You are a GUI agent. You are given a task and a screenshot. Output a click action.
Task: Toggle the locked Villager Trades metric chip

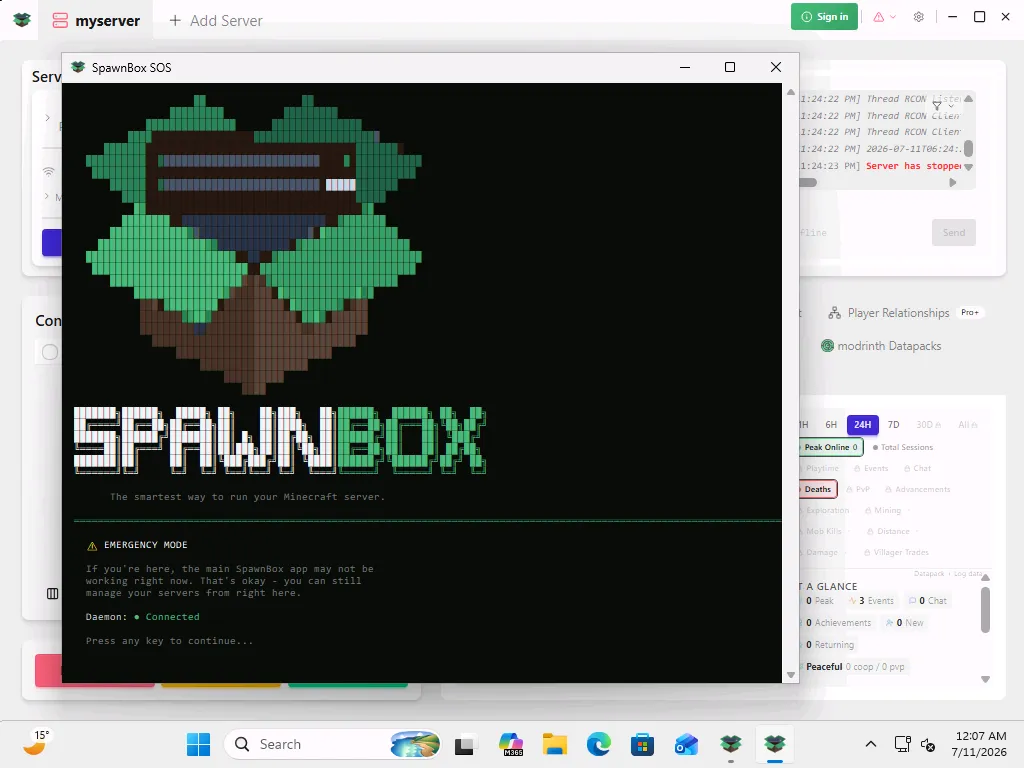tap(895, 552)
